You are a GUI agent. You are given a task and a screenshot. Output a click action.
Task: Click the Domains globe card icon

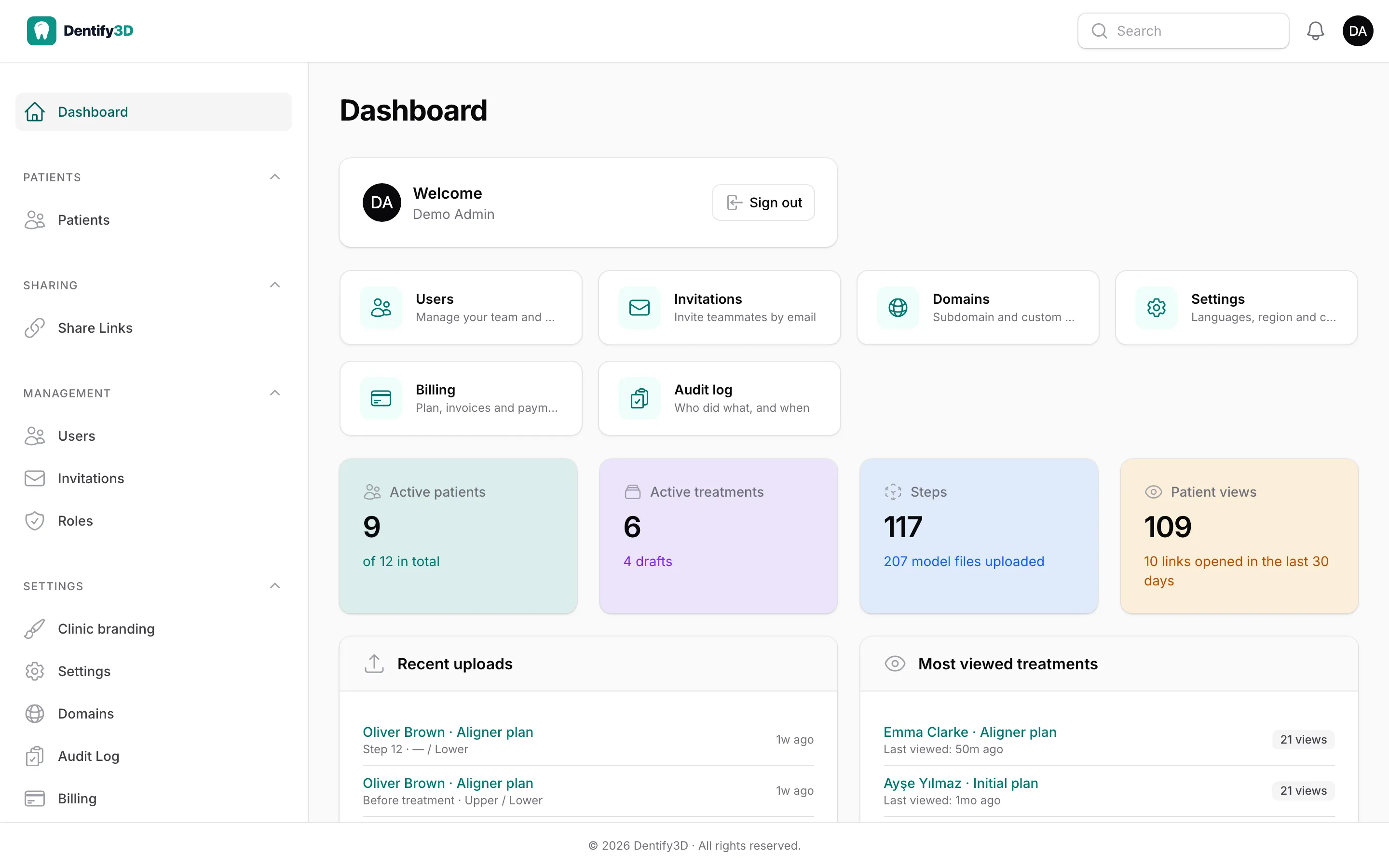(x=898, y=308)
